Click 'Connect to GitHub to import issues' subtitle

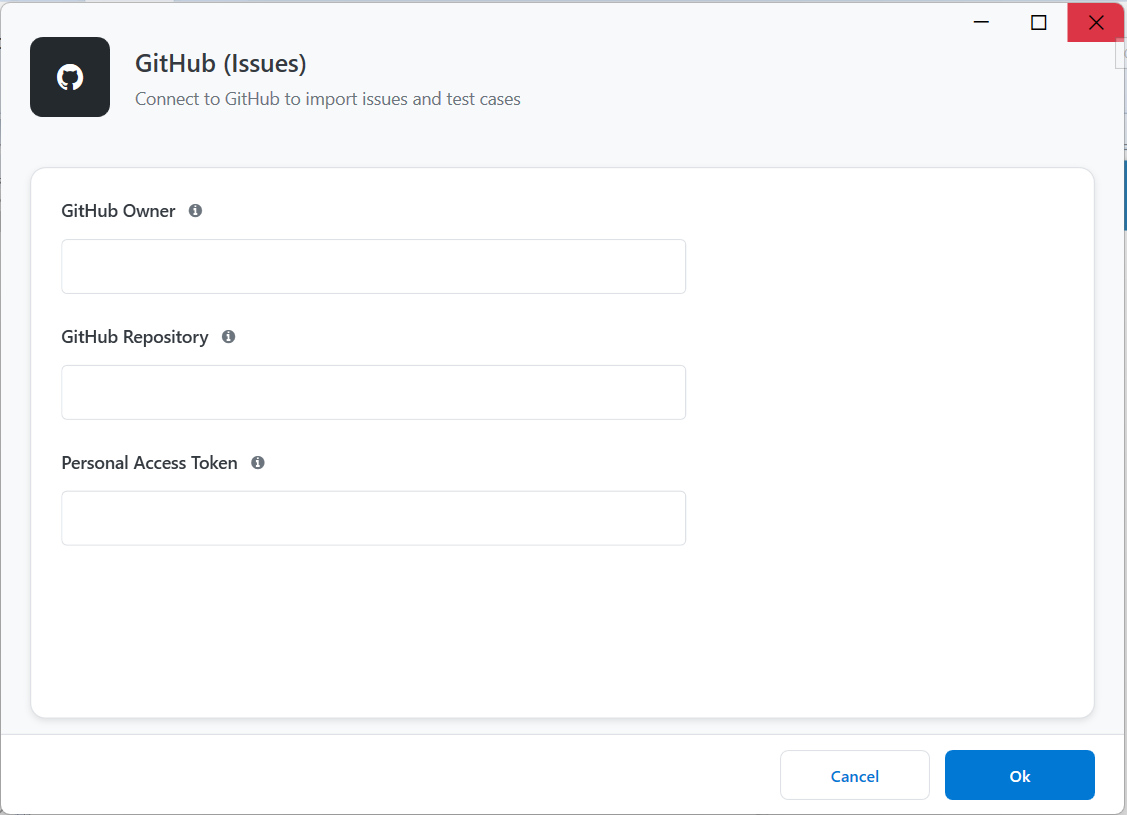[x=328, y=99]
